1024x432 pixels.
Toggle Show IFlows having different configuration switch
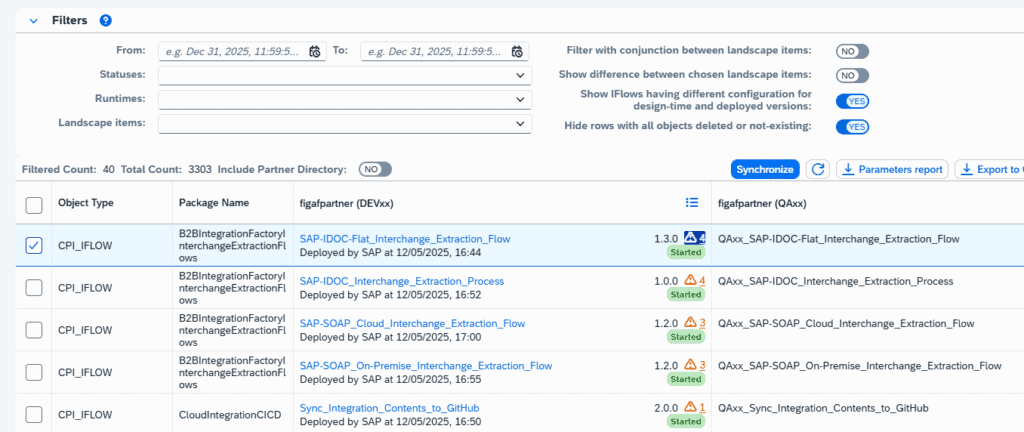[852, 101]
